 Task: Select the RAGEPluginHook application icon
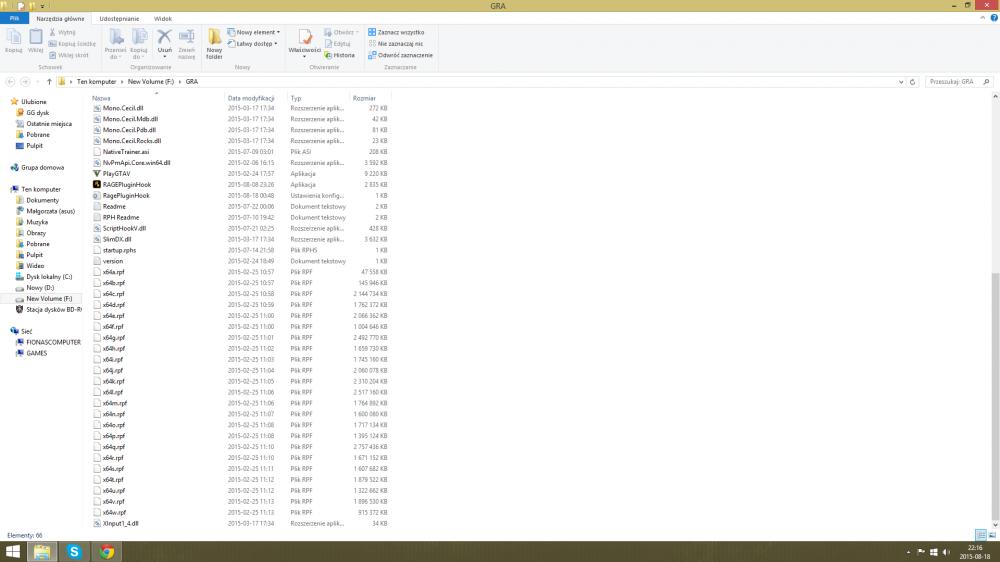pyautogui.click(x=97, y=184)
